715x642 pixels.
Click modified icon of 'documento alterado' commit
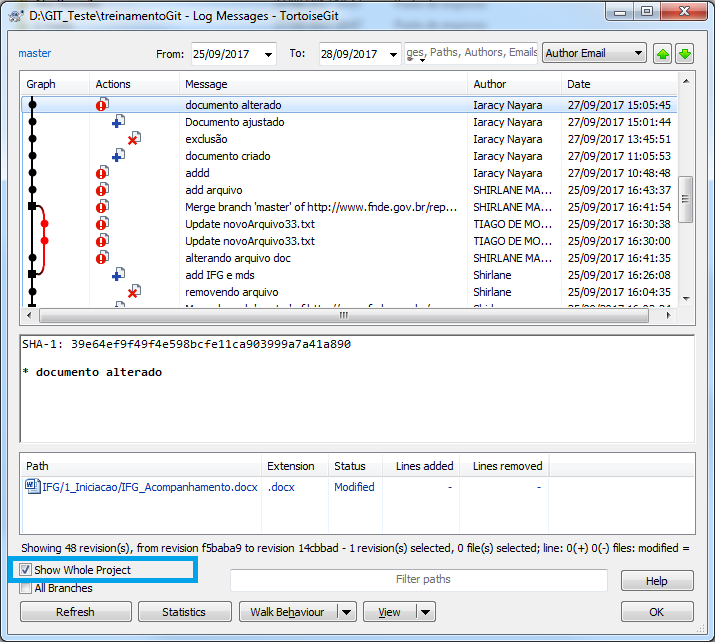point(102,104)
